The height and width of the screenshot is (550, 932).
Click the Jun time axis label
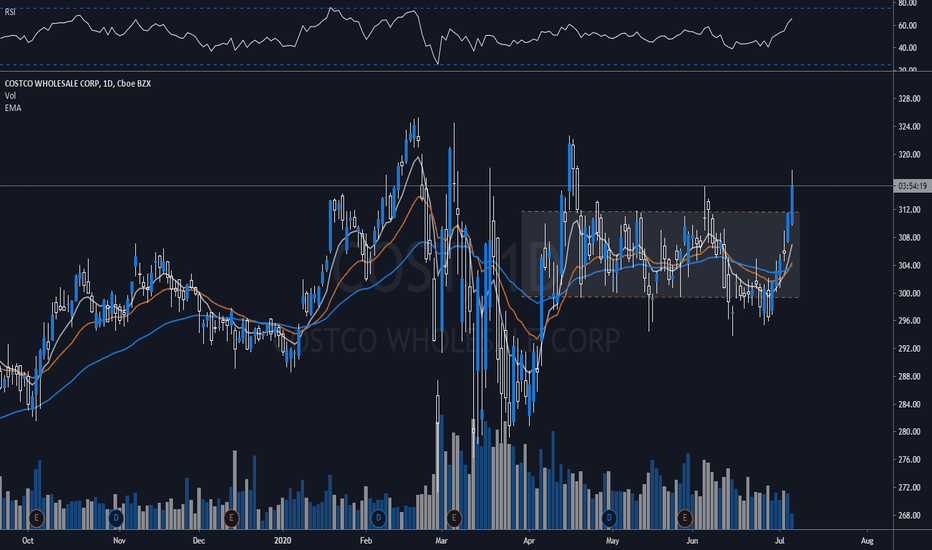coord(691,541)
